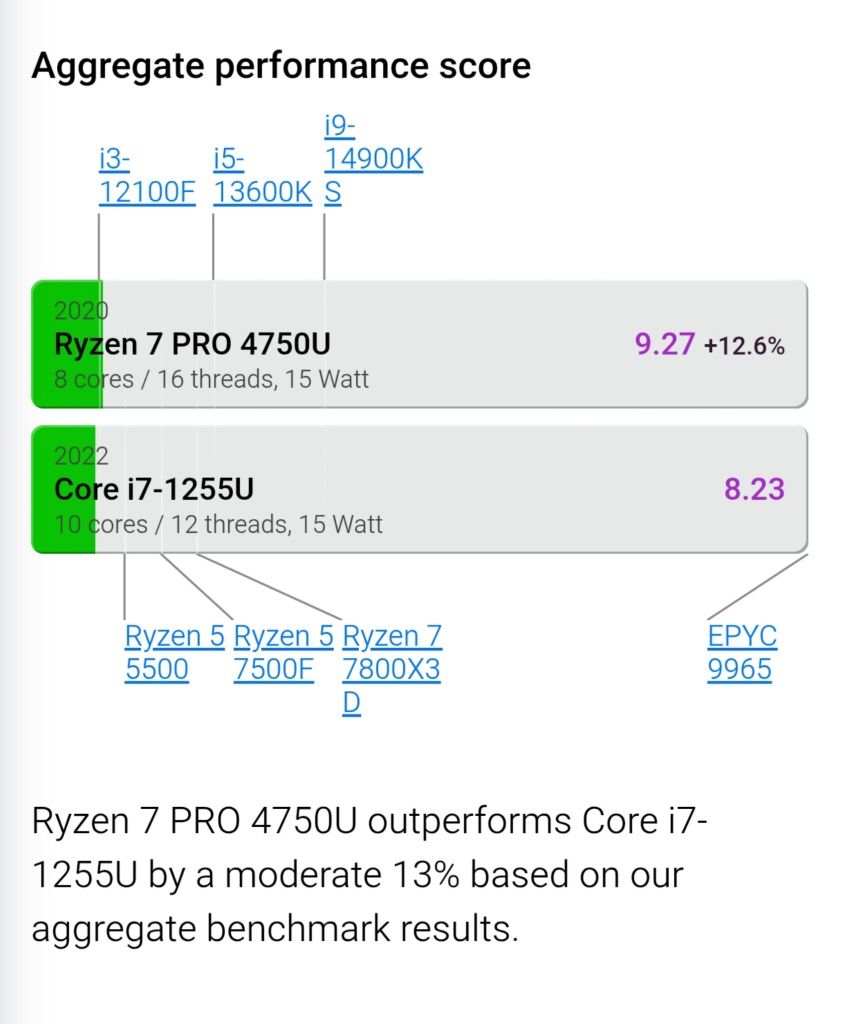The image size is (842, 1024).
Task: Click the benchmark summary paragraph text
Action: point(369,874)
